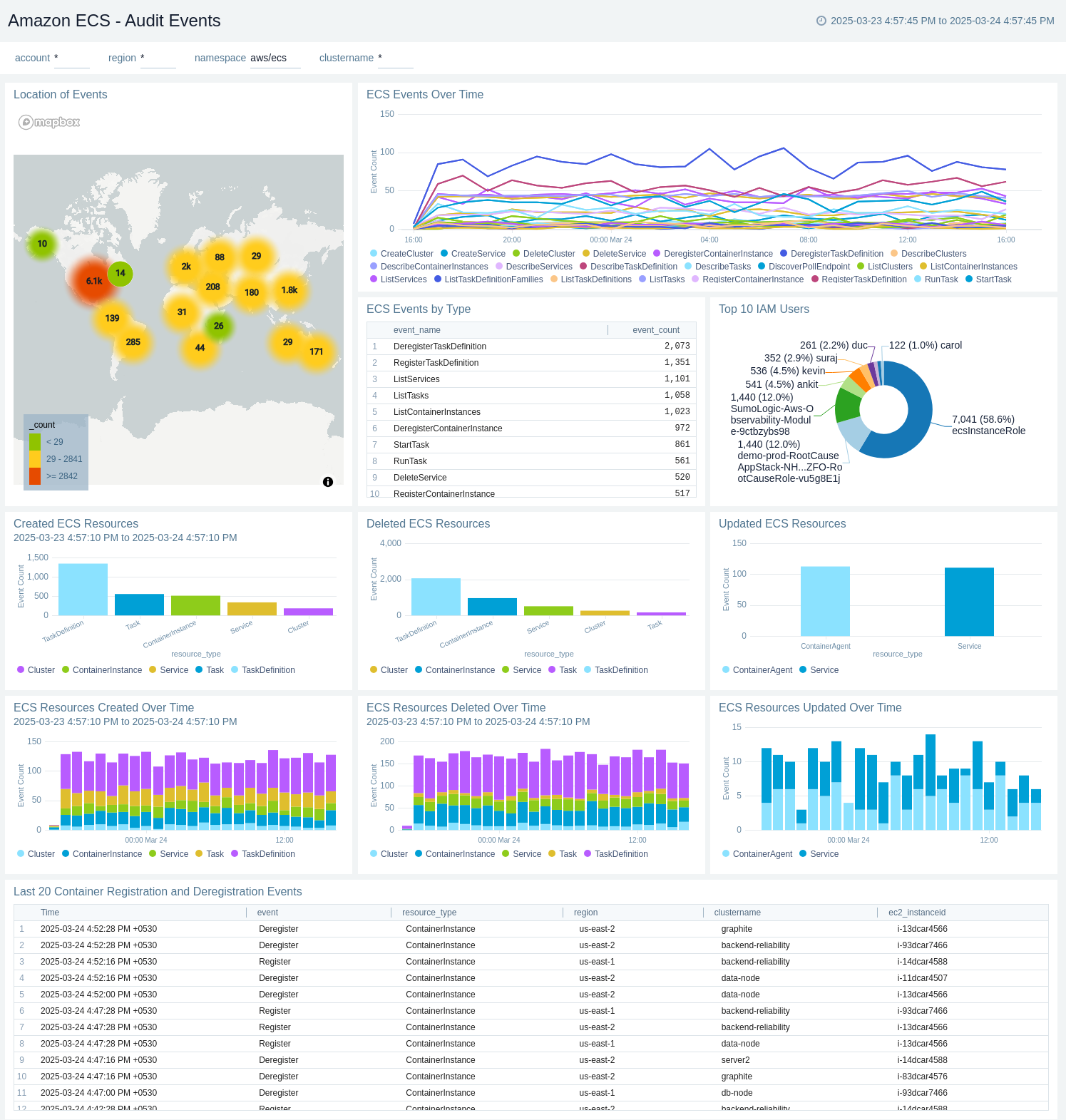
Task: Toggle ListTaskDefinitionFamilies series in the legend
Action: [488, 279]
